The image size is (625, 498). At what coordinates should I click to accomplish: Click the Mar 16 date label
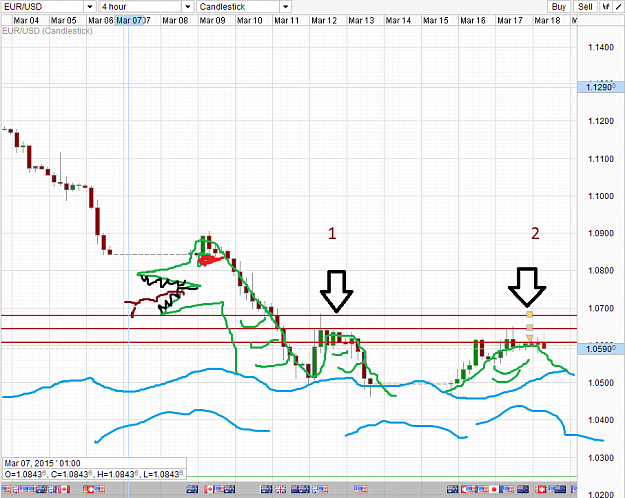coord(473,20)
